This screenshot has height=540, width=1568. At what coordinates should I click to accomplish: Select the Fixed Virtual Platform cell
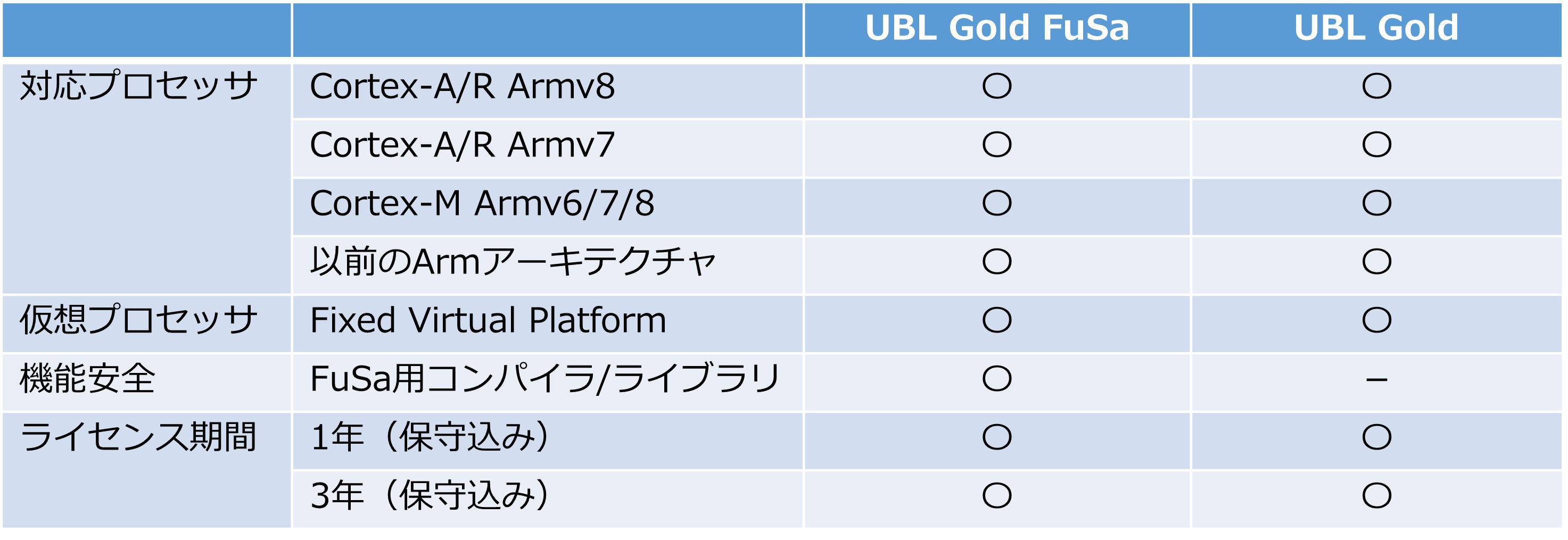point(488,320)
